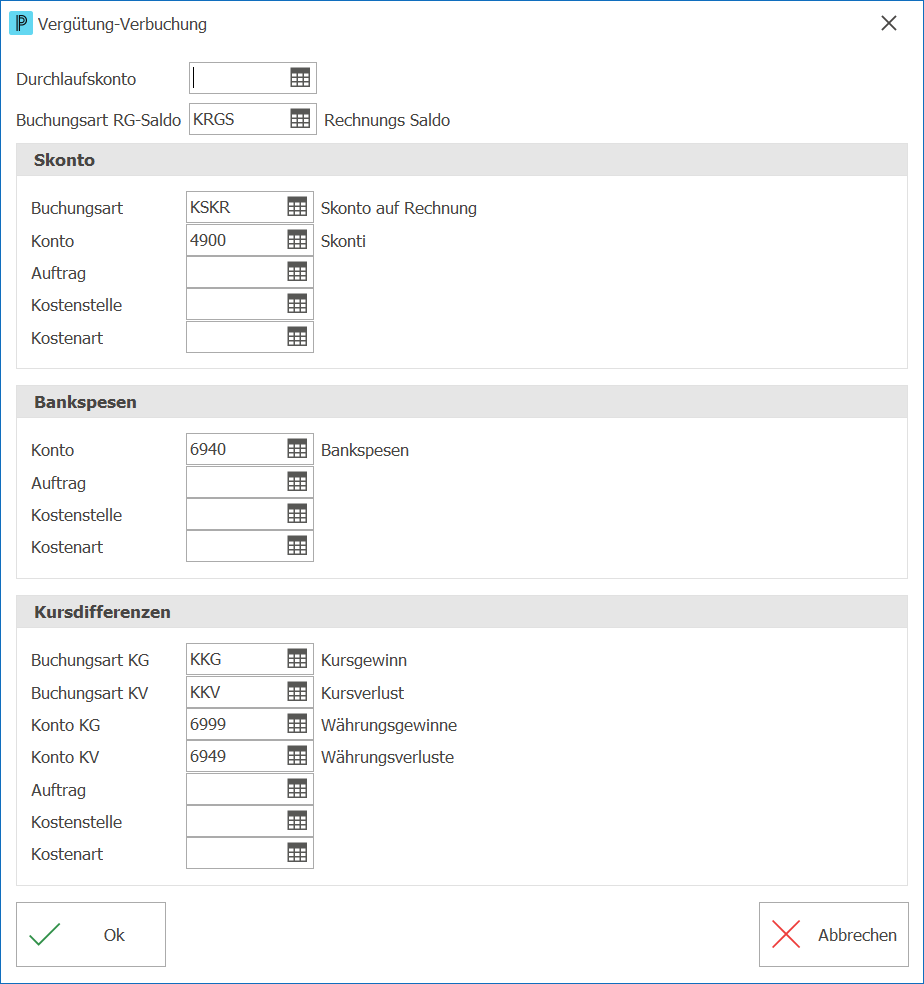Viewport: 924px width, 984px height.
Task: Cancel dialog with Abbrechen button
Action: [x=834, y=934]
